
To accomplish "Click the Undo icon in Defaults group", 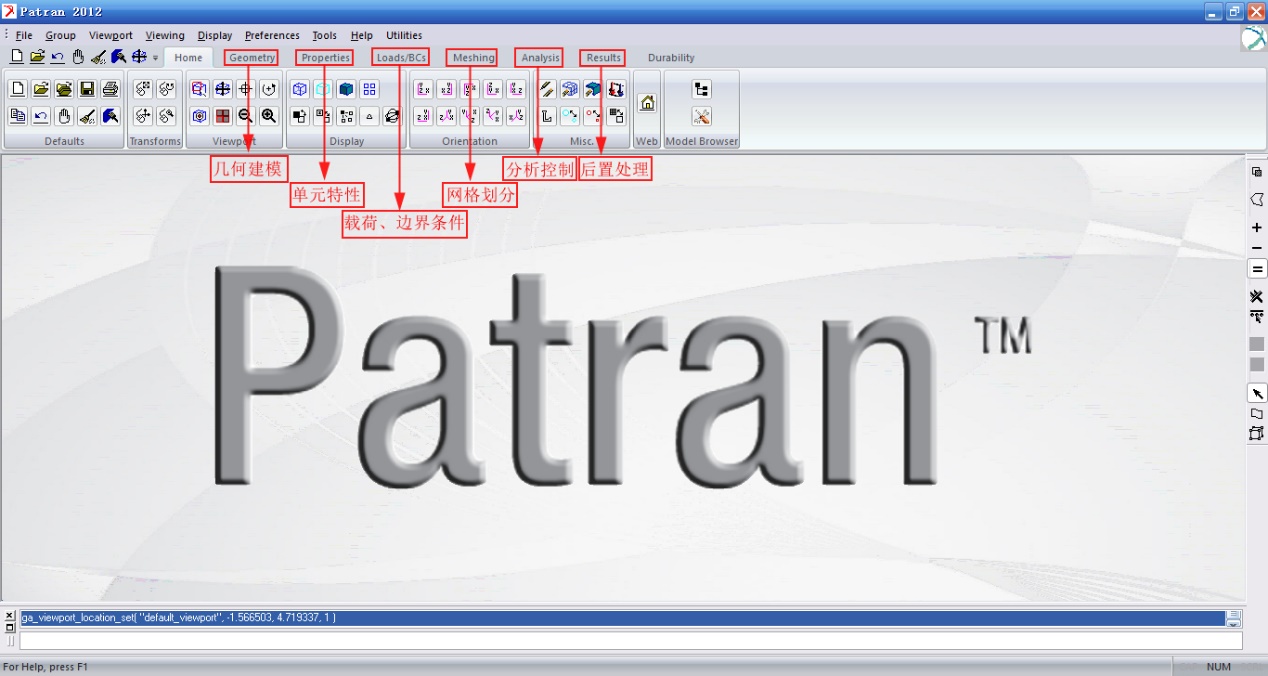I will (41, 116).
